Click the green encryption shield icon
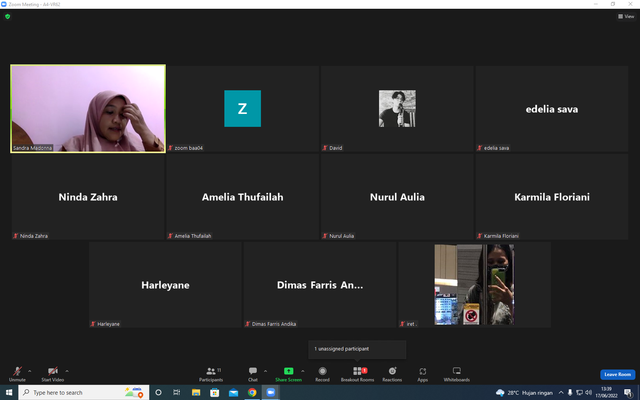Image resolution: width=640 pixels, height=400 pixels. (7, 17)
